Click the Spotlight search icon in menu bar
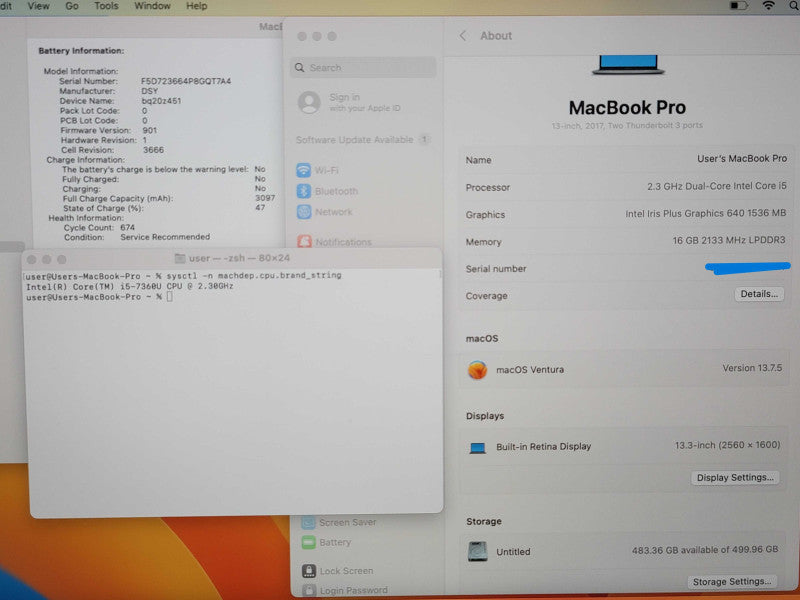This screenshot has width=800, height=600. (x=794, y=6)
